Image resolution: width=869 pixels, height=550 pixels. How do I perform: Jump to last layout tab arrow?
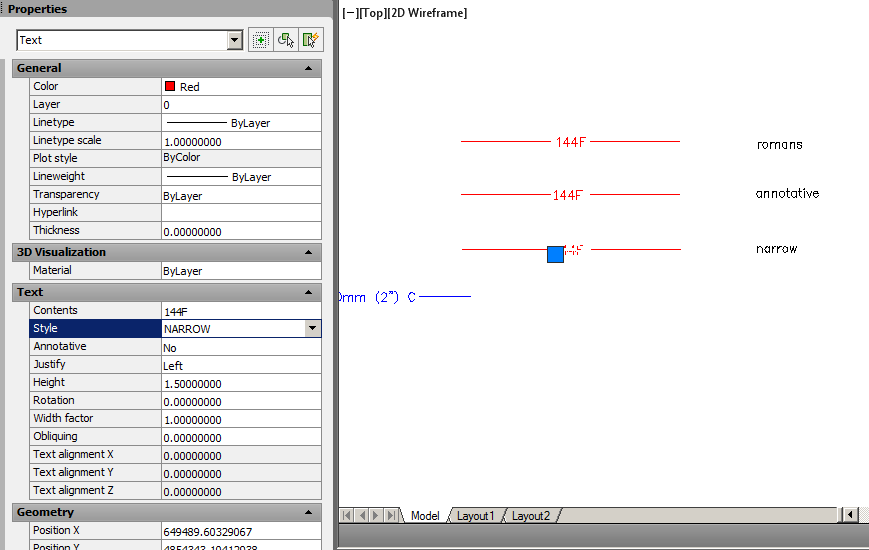coord(391,516)
